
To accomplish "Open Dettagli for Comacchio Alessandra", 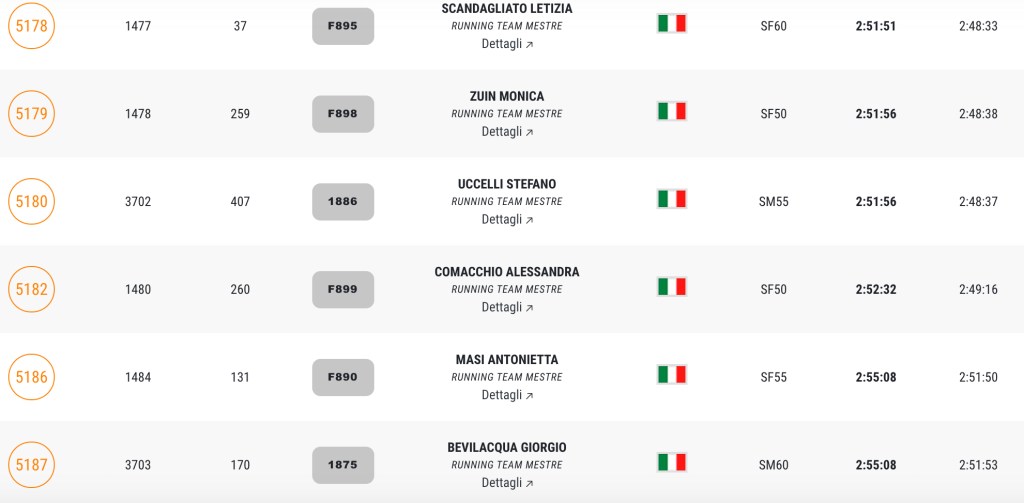I will tap(507, 308).
